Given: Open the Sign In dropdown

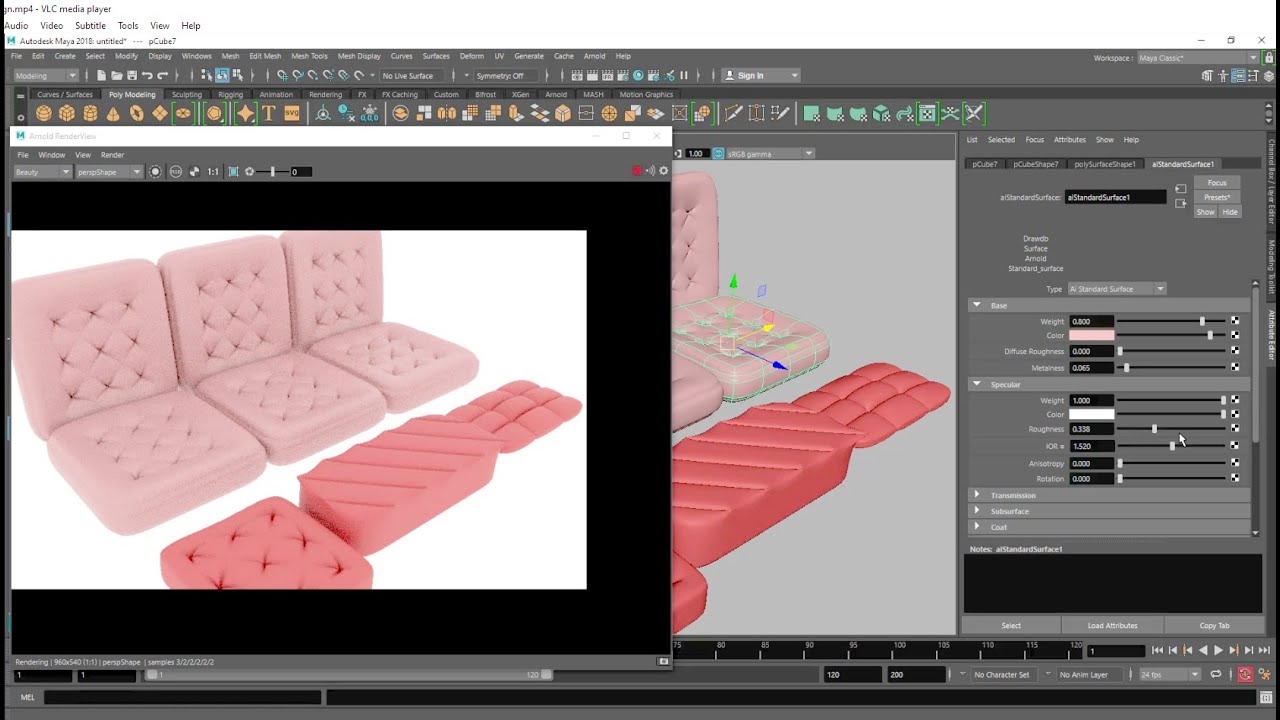Looking at the screenshot, I should [x=761, y=75].
